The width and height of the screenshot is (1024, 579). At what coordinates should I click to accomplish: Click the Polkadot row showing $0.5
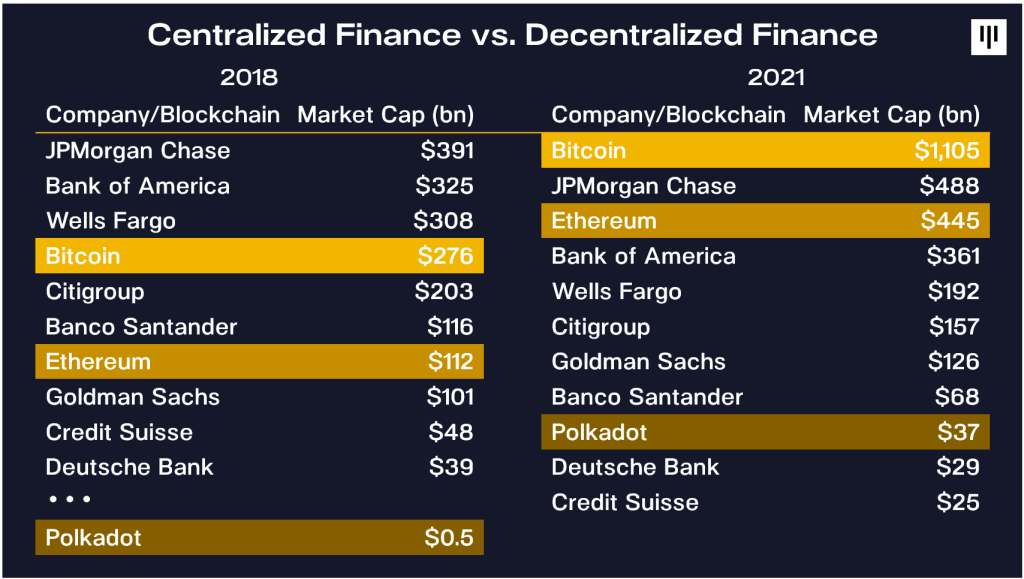(x=259, y=538)
